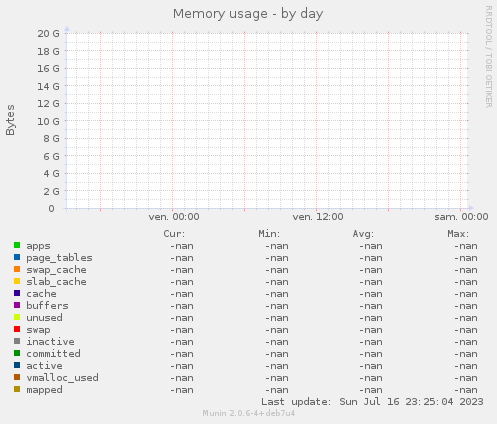
Task: Select the 'mapped' legend label
Action: [44, 390]
